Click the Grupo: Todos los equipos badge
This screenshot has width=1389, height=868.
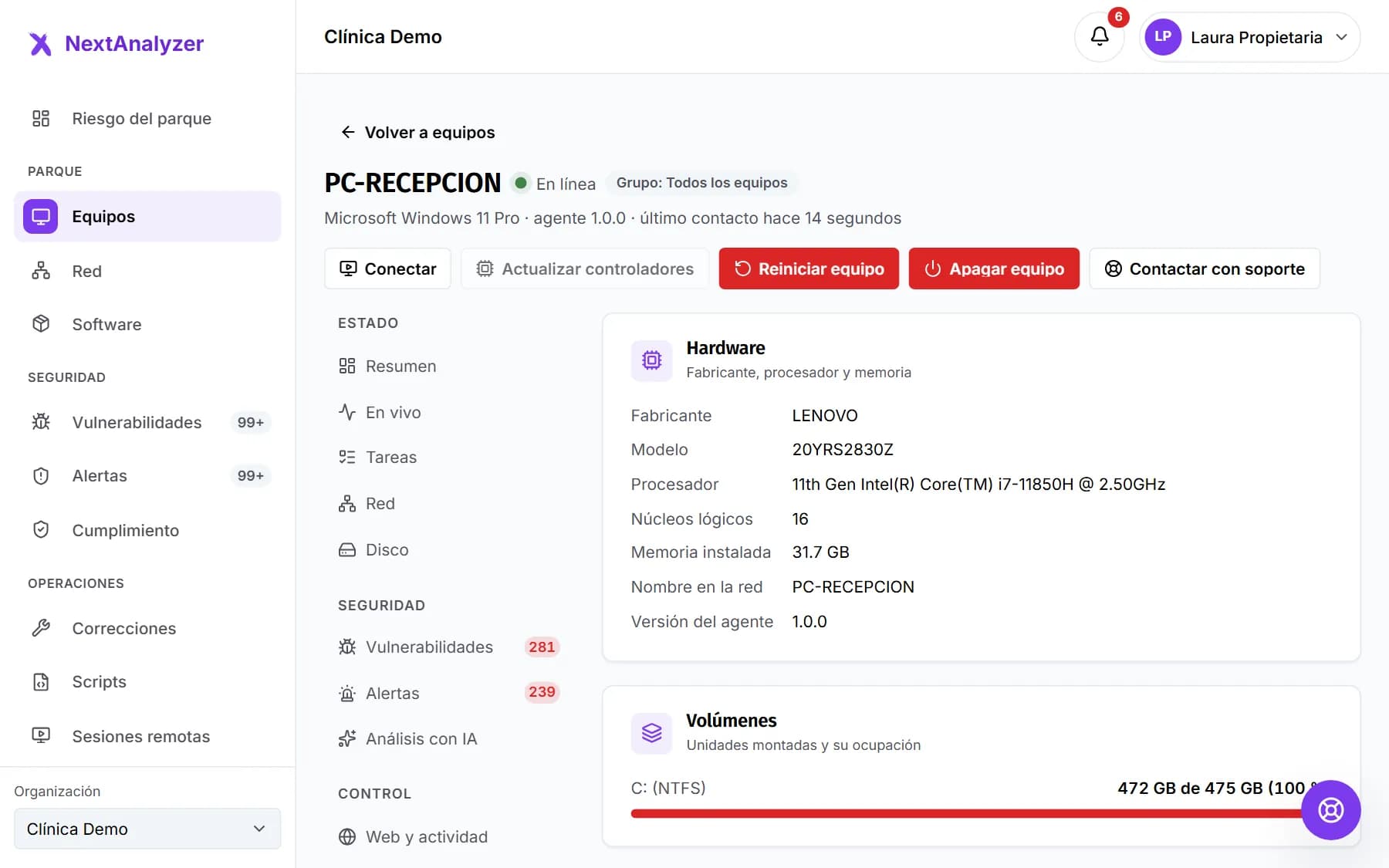tap(701, 183)
